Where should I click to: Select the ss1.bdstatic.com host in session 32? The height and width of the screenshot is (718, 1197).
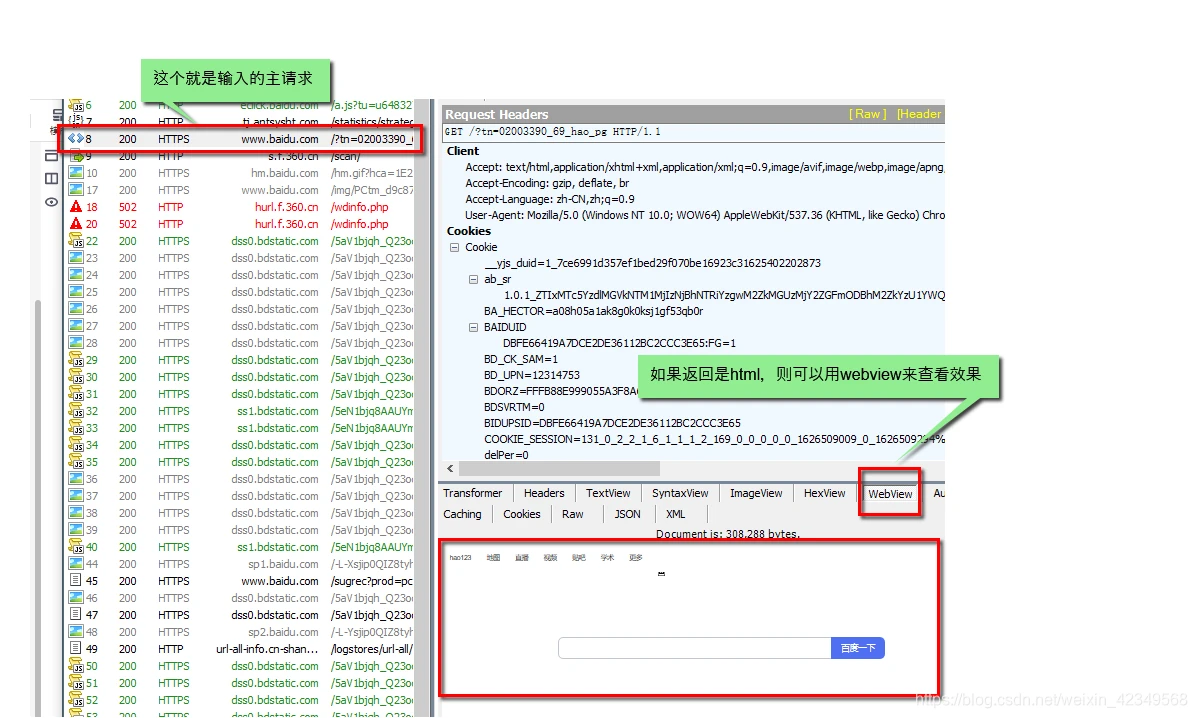(278, 411)
